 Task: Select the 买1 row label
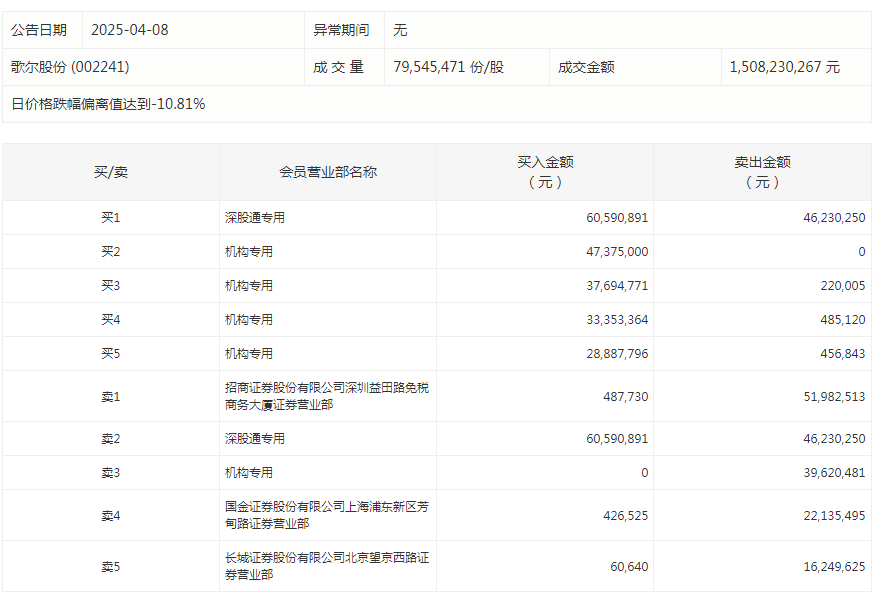click(x=111, y=217)
